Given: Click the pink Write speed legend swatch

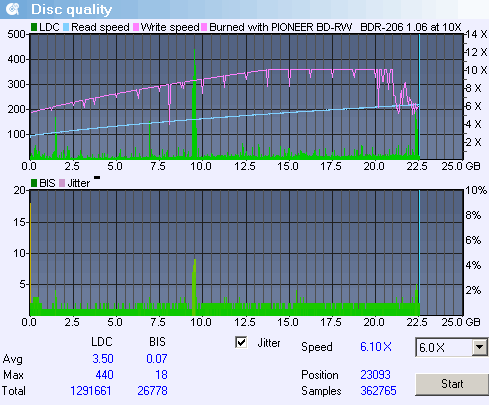Looking at the screenshot, I should coord(136,27).
